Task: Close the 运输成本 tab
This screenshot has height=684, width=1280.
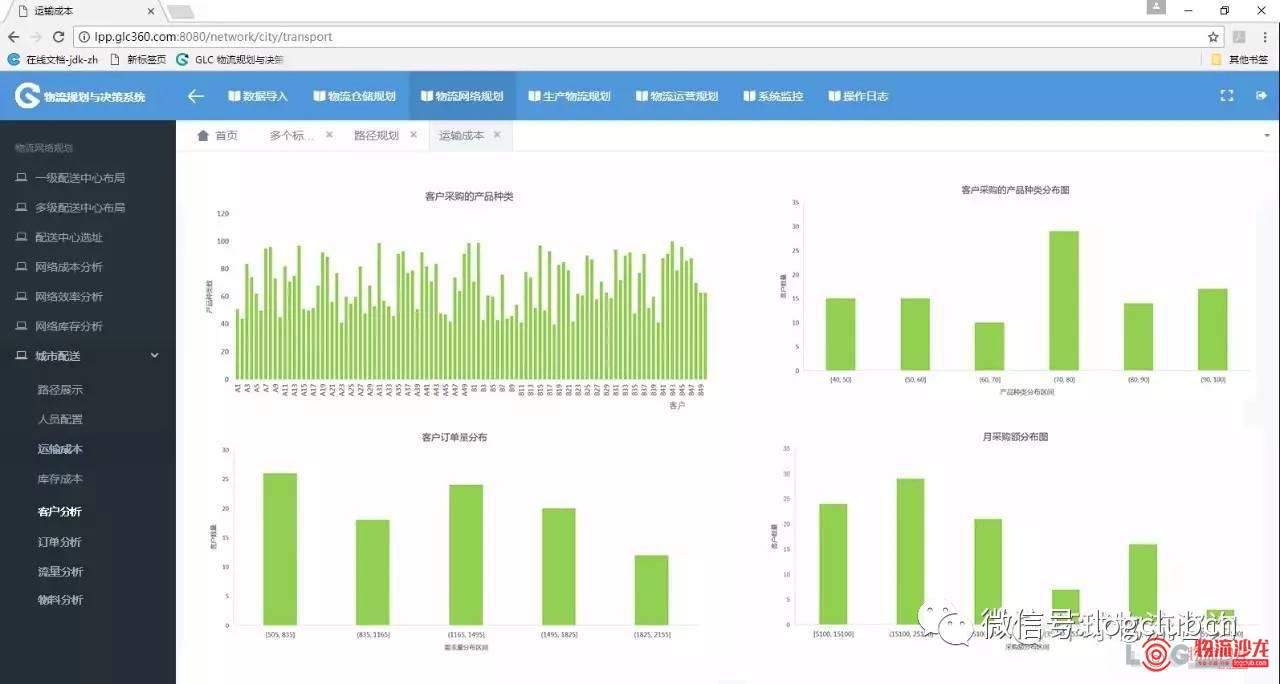Action: (497, 135)
